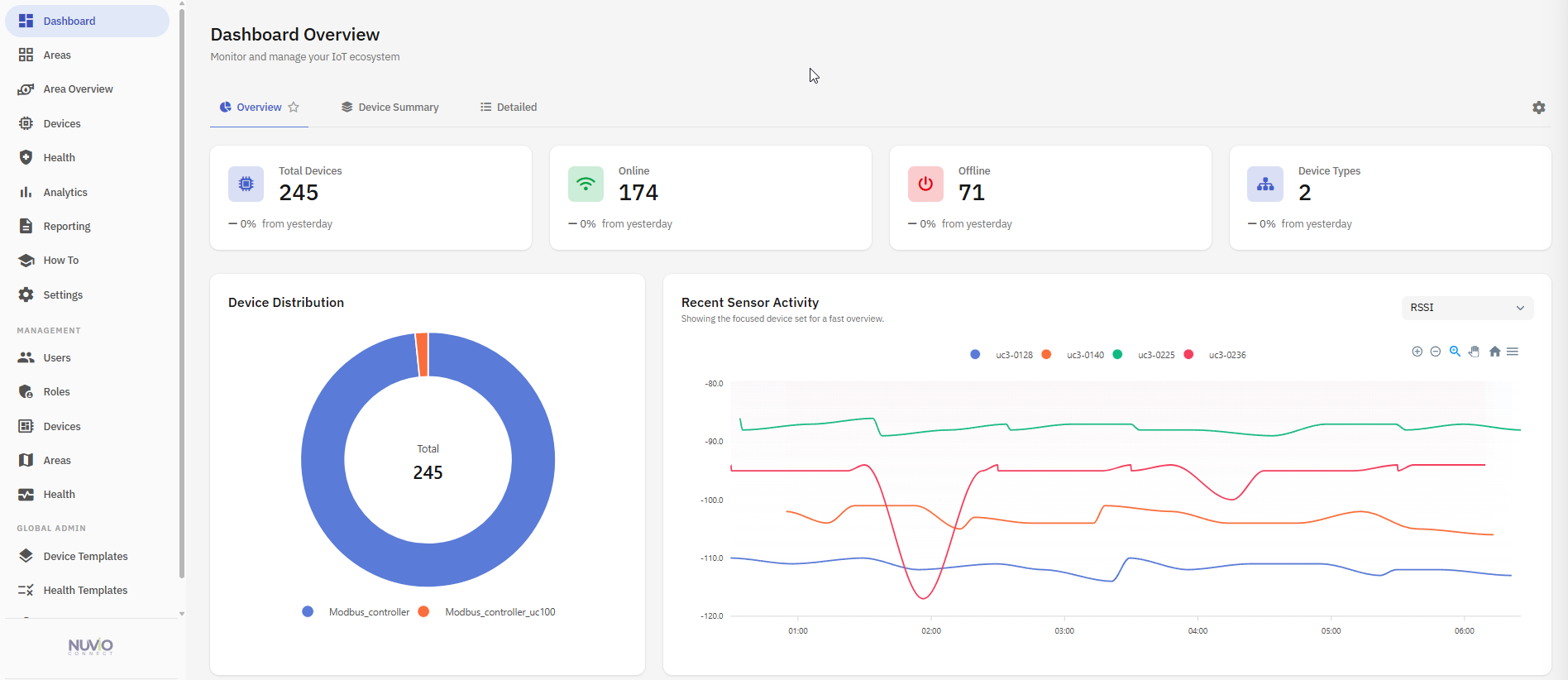Click the Offline count 71
The width and height of the screenshot is (1568, 680).
click(x=972, y=193)
